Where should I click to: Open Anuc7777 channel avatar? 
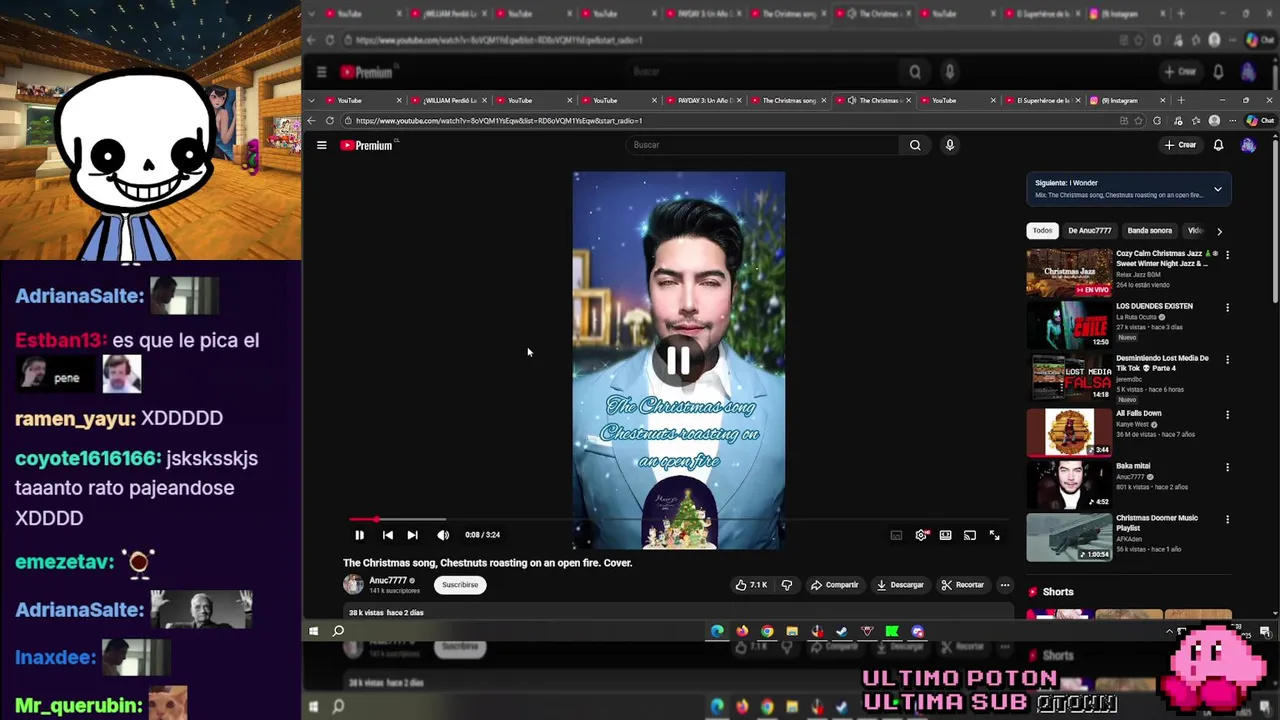(353, 585)
